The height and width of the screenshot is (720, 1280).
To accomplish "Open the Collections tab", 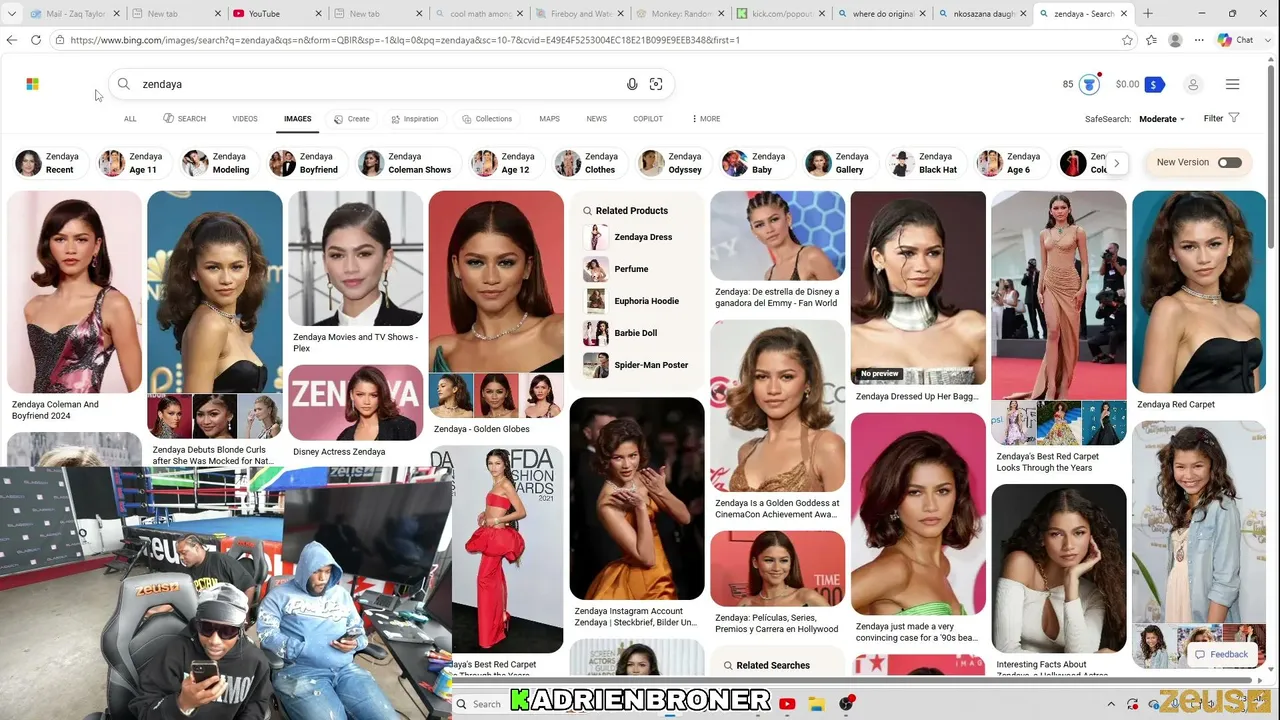I will click(x=487, y=119).
